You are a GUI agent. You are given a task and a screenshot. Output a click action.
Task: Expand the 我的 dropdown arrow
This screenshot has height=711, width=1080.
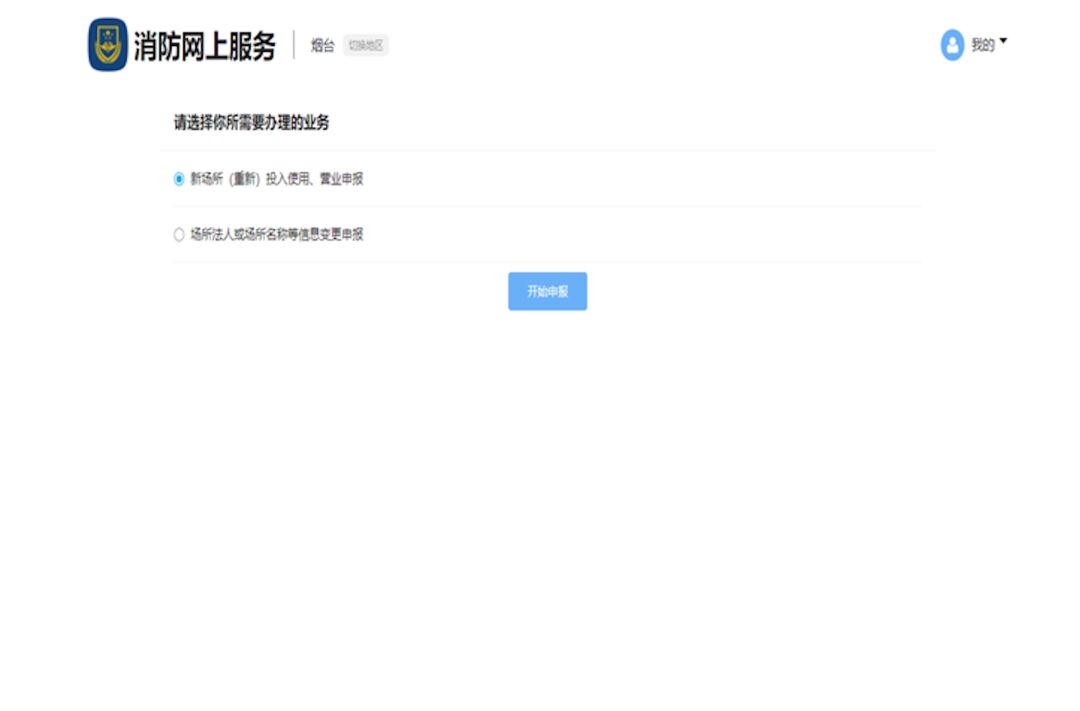[1003, 41]
